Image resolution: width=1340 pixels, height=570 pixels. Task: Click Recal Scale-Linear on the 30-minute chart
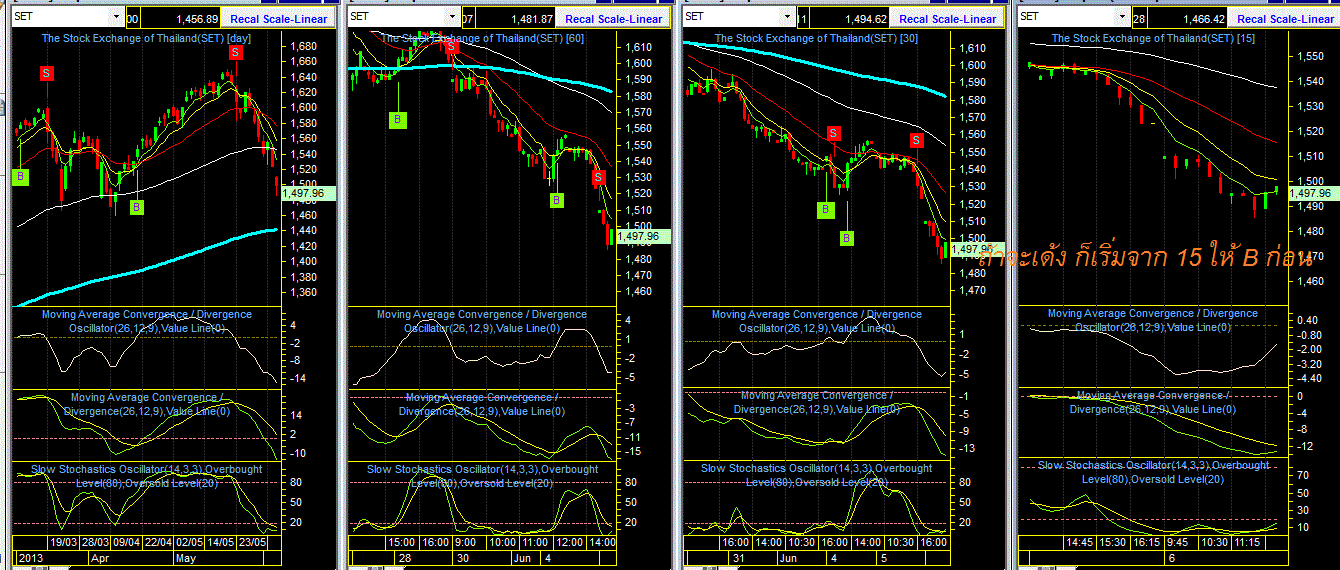948,19
